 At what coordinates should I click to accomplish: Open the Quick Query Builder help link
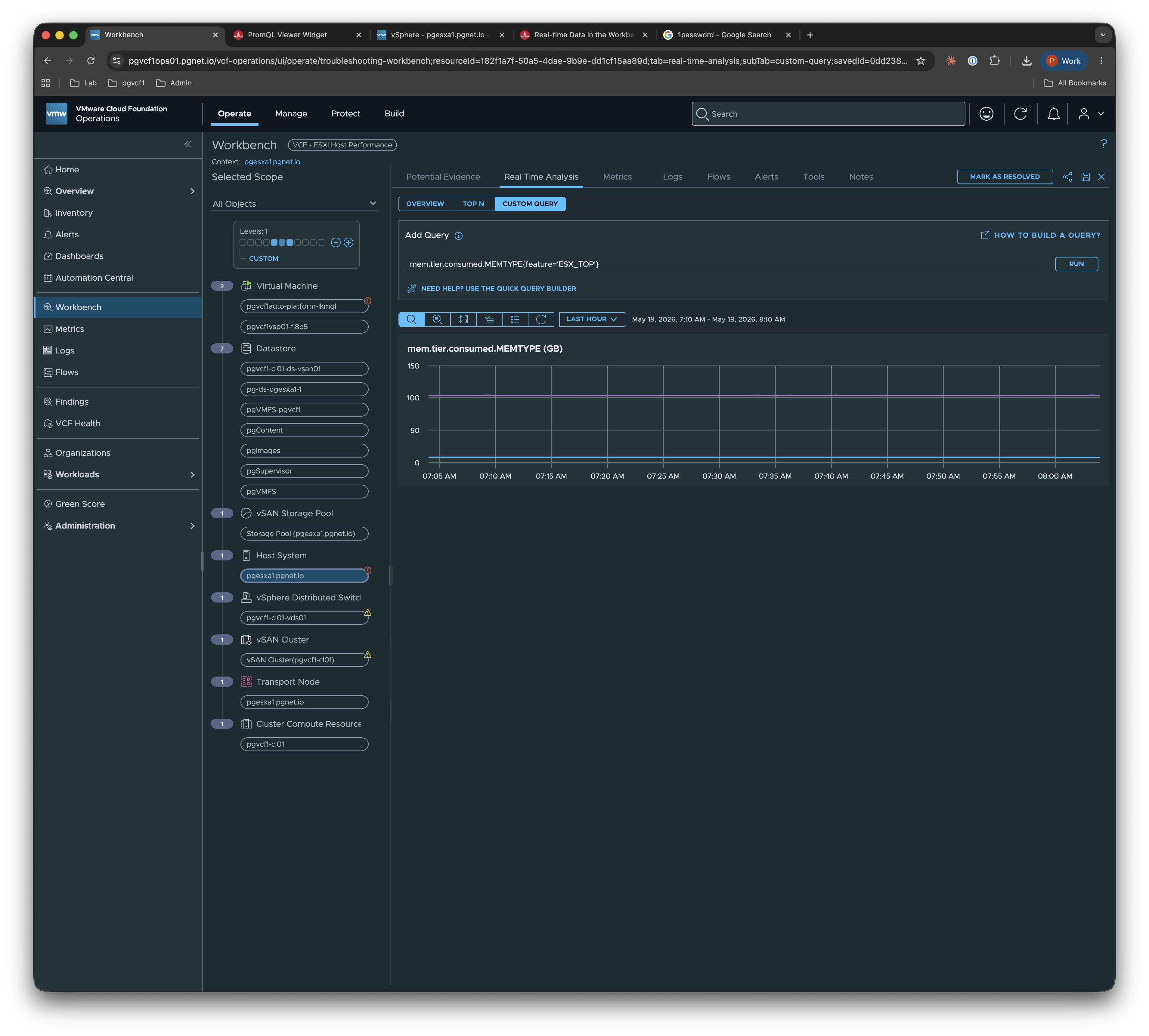pyautogui.click(x=491, y=288)
